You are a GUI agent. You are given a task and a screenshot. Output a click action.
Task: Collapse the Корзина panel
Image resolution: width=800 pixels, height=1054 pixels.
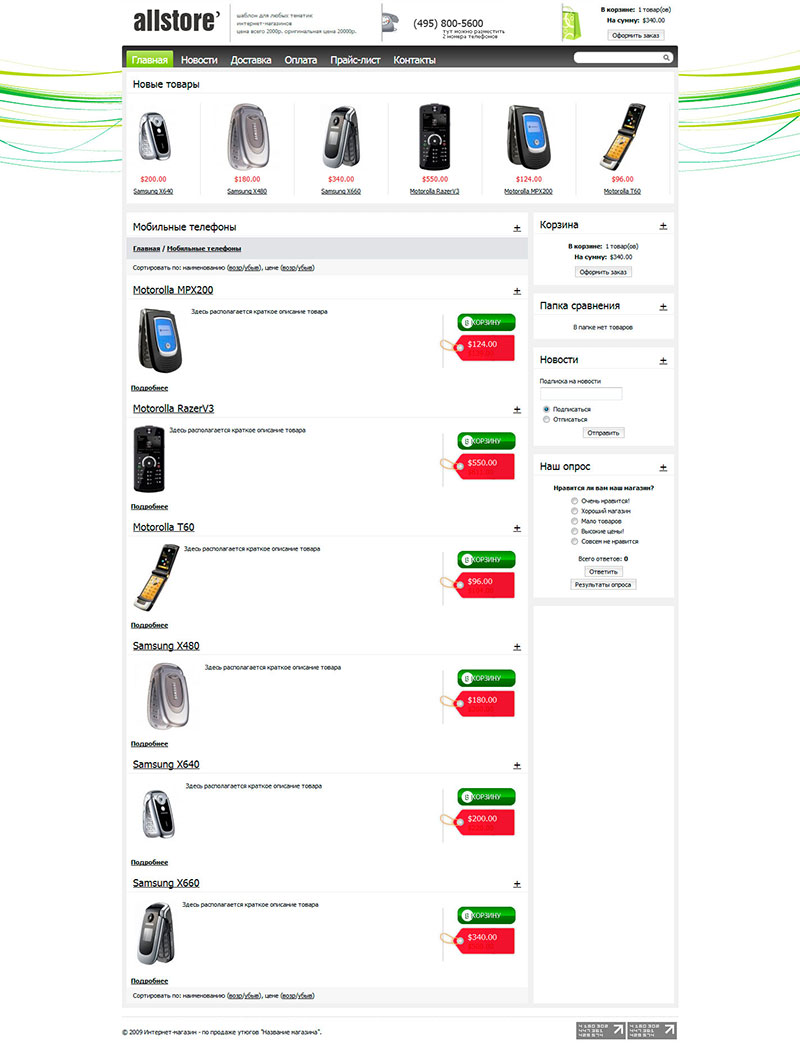tap(663, 227)
